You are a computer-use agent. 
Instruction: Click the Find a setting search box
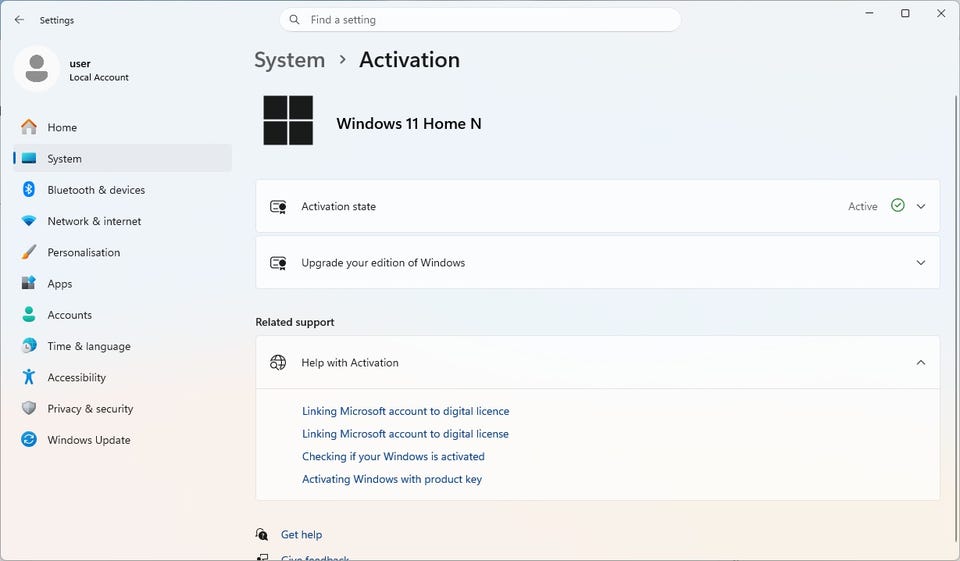[490, 20]
